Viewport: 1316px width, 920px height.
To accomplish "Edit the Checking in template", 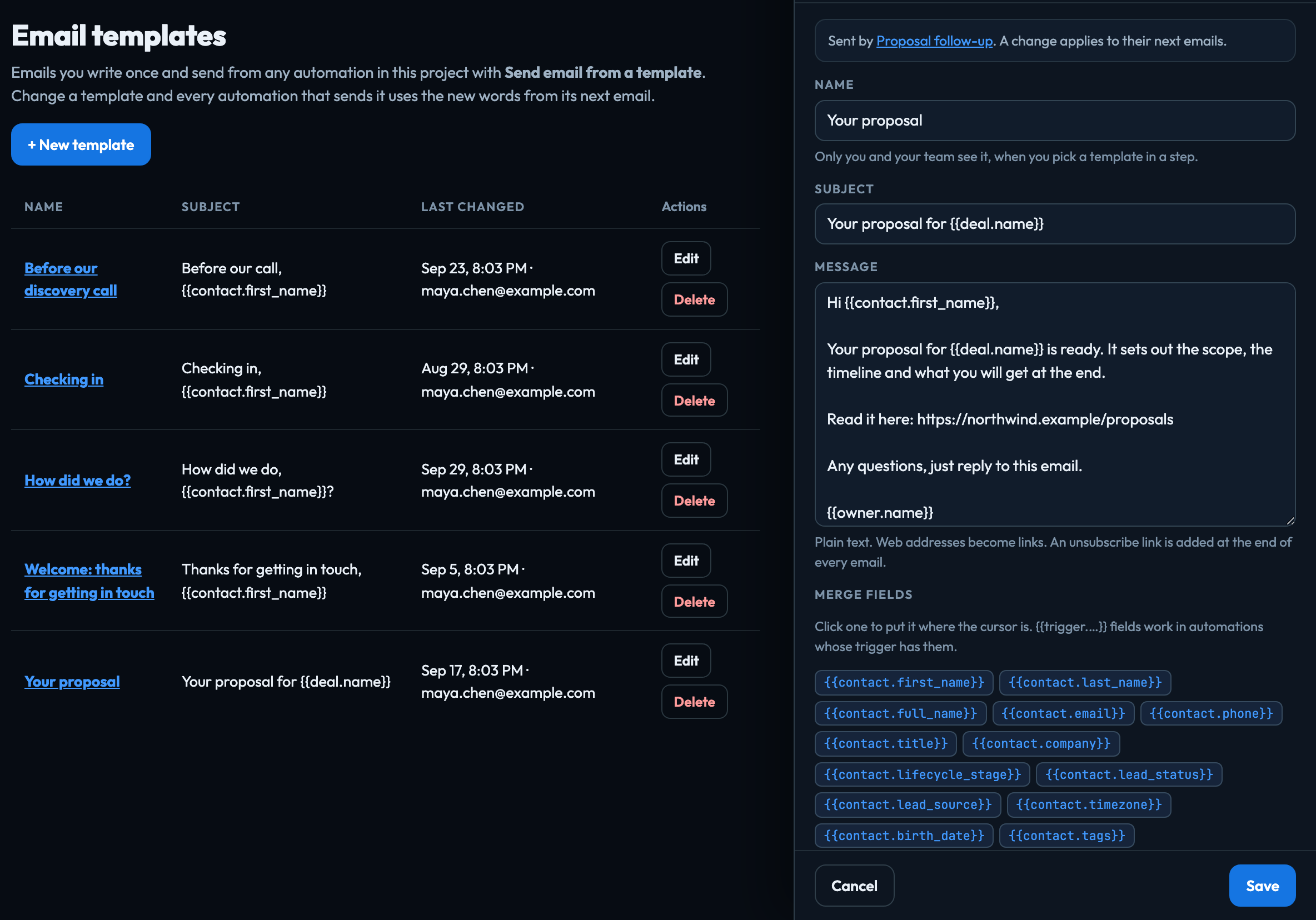I will pos(686,359).
